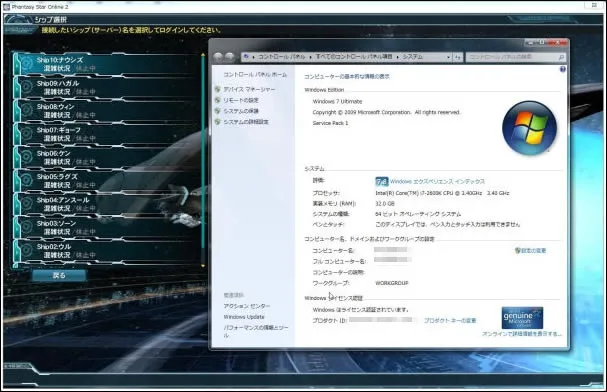Click Windows 7 Ultimate edition text
607x392 pixels.
tap(337, 101)
